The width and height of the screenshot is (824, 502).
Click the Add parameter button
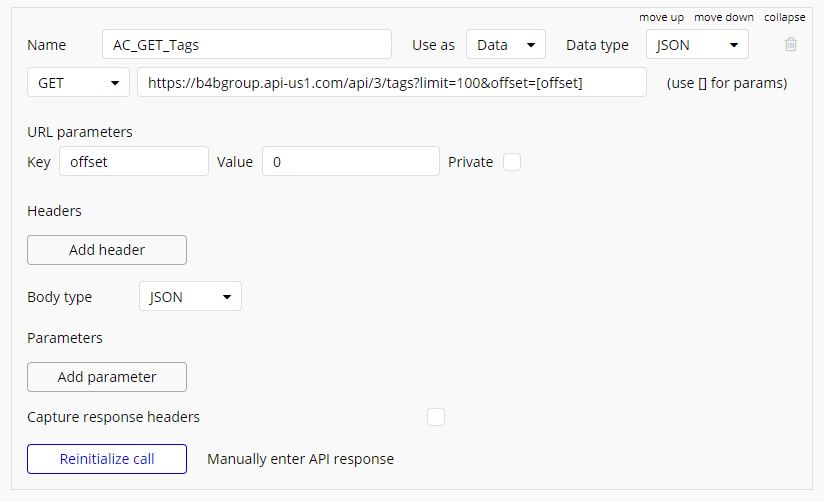pyautogui.click(x=107, y=377)
